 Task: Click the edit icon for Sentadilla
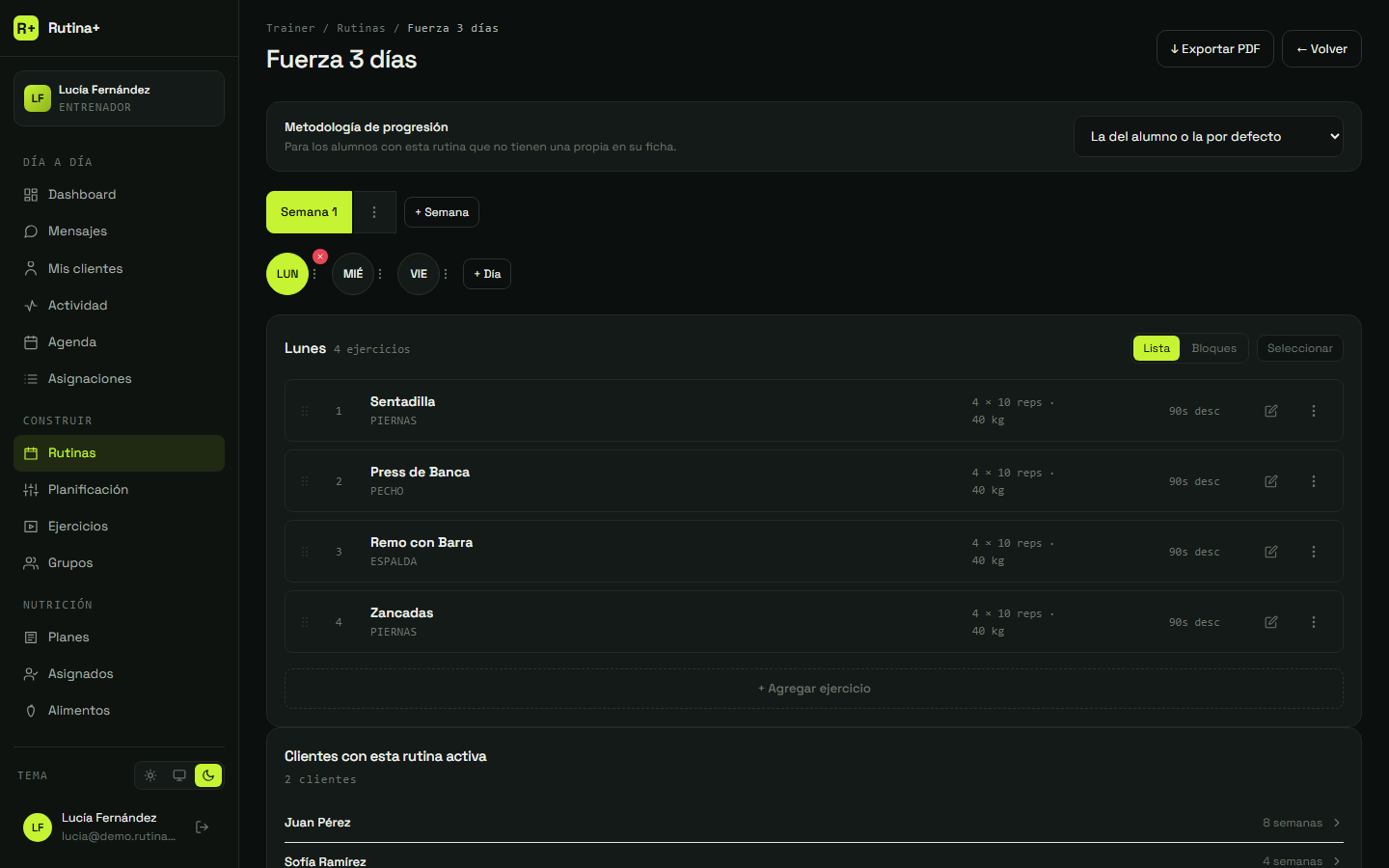point(1271,411)
